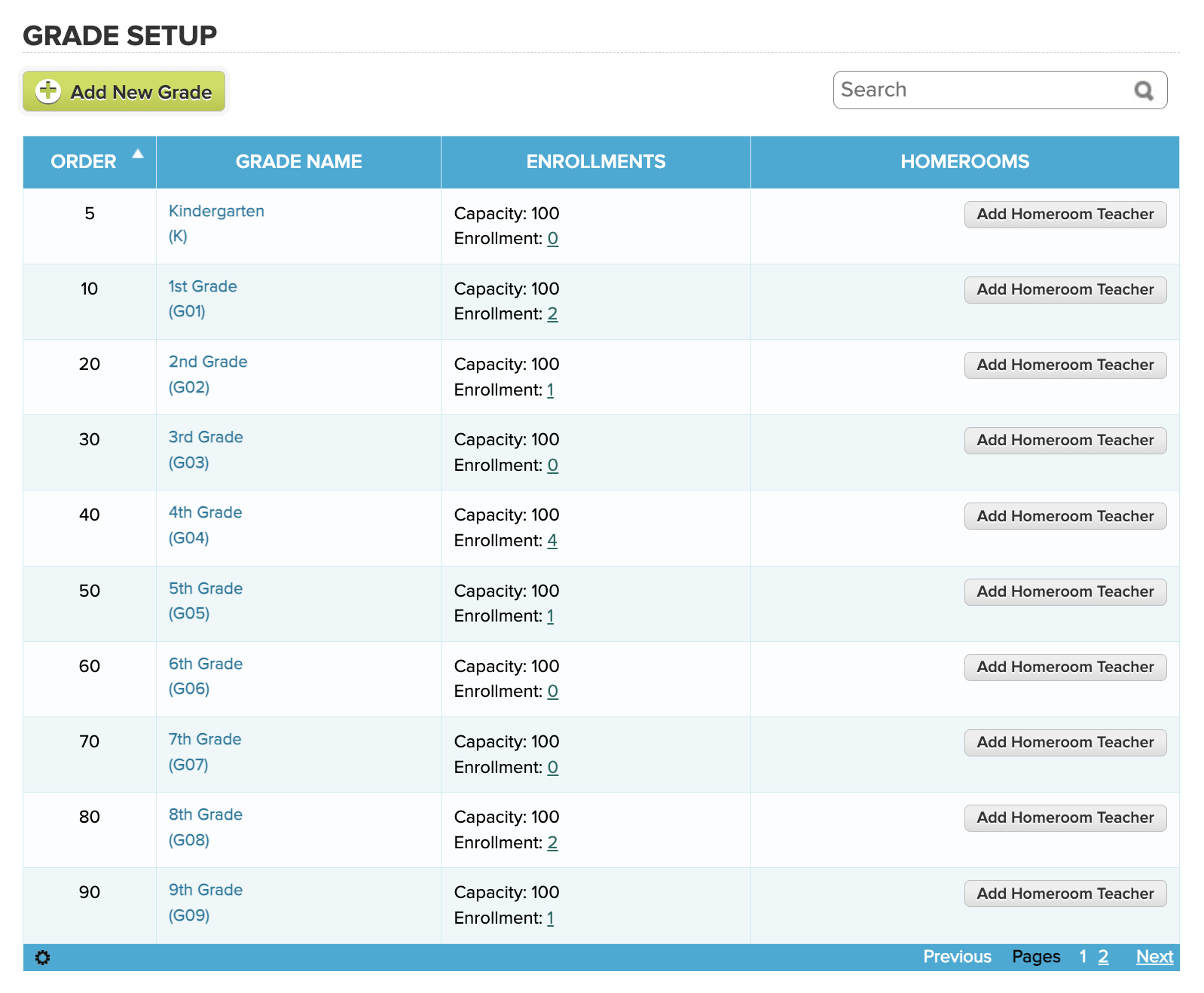The height and width of the screenshot is (993, 1204).
Task: Click 9th Grade enrollment count 1
Action: [551, 918]
